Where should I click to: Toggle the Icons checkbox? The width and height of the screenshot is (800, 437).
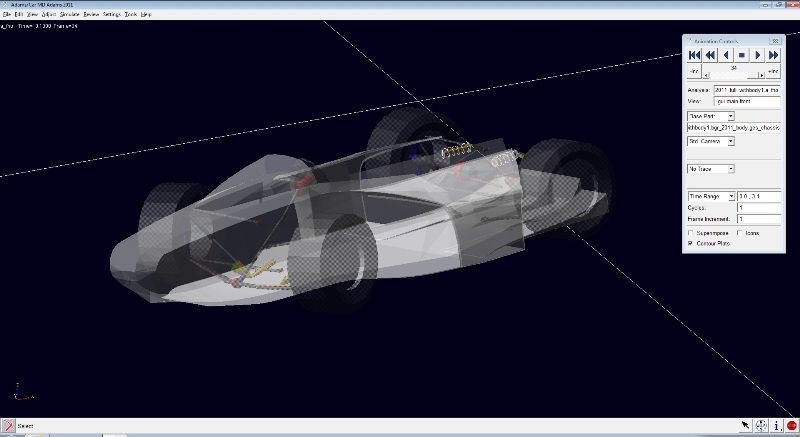coord(738,232)
